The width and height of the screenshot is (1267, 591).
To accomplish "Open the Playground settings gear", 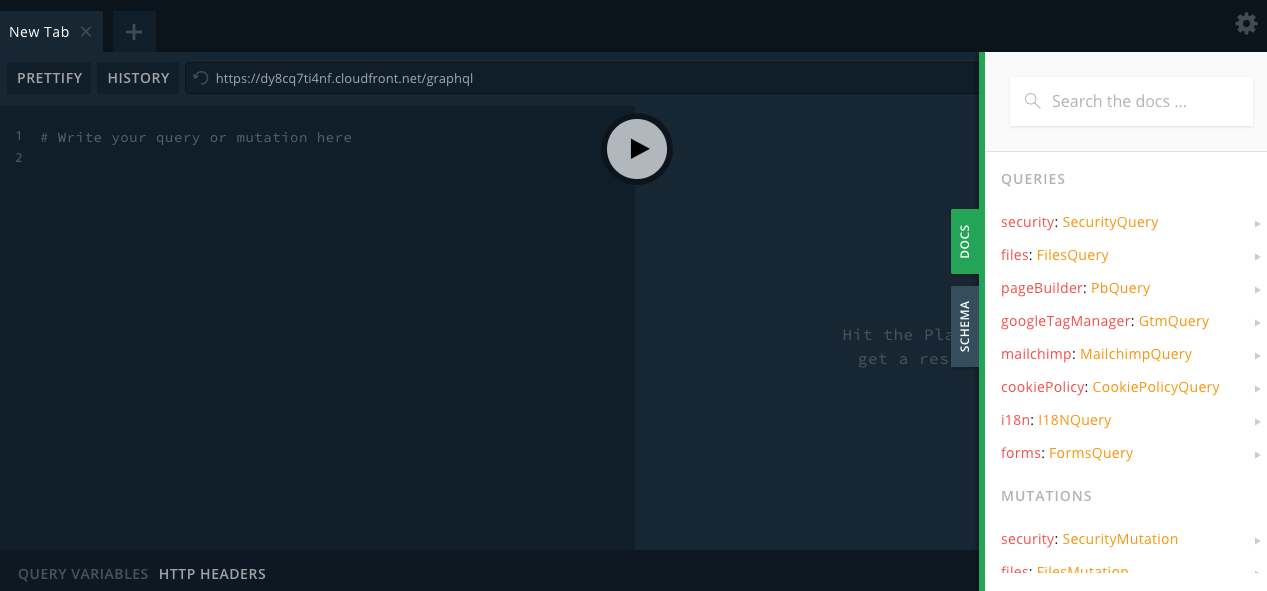I will [1246, 23].
